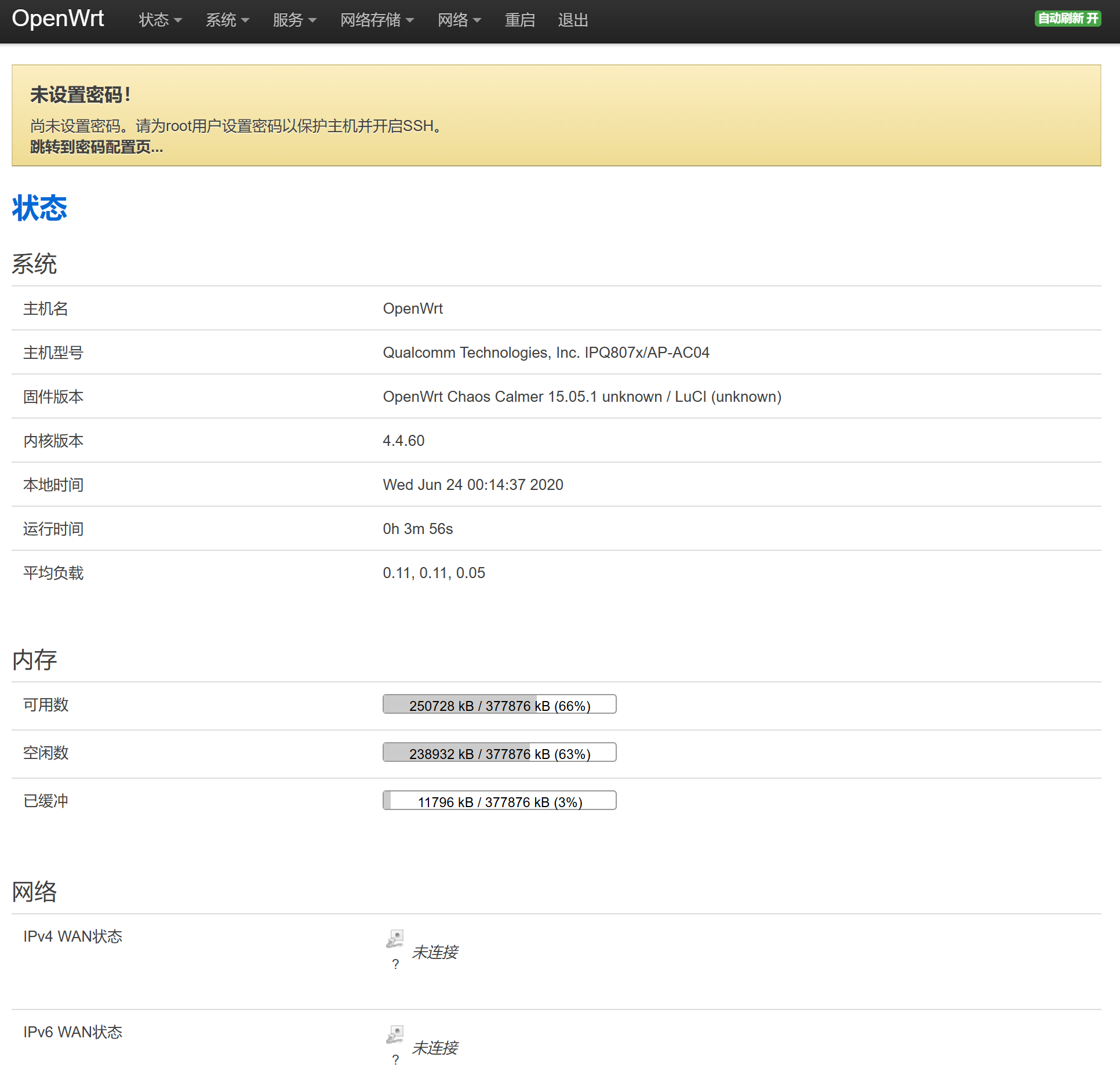The image size is (1120, 1075).
Task: Click the 内存 section heading
Action: pos(34,660)
